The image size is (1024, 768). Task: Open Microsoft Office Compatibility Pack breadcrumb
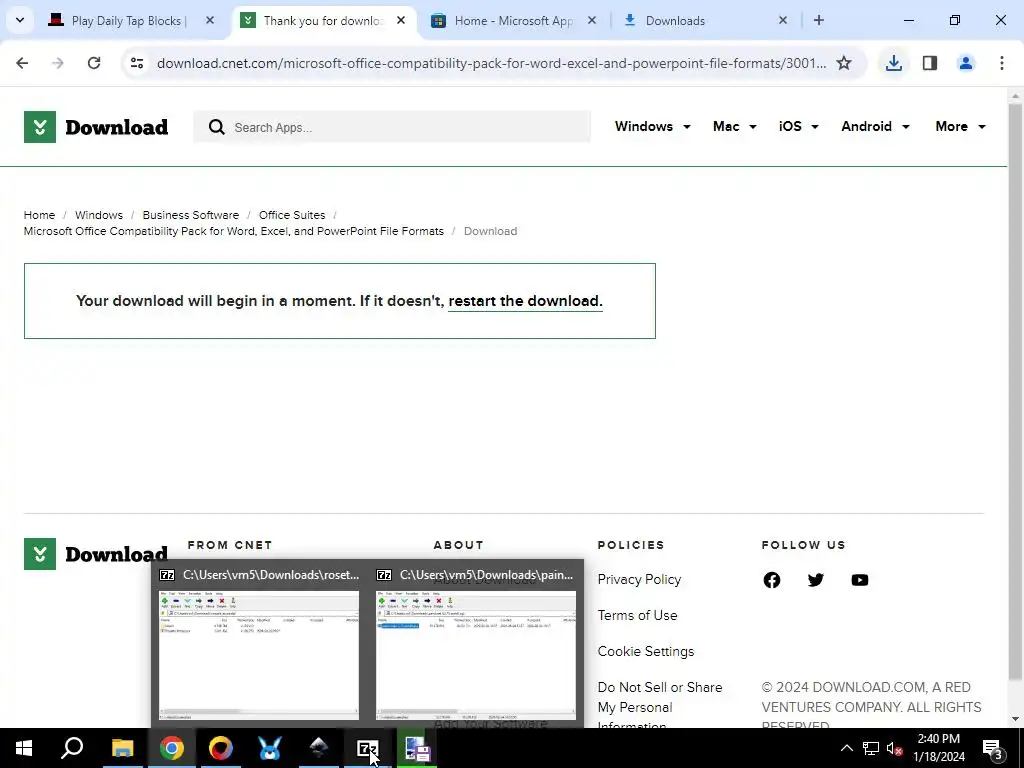234,231
